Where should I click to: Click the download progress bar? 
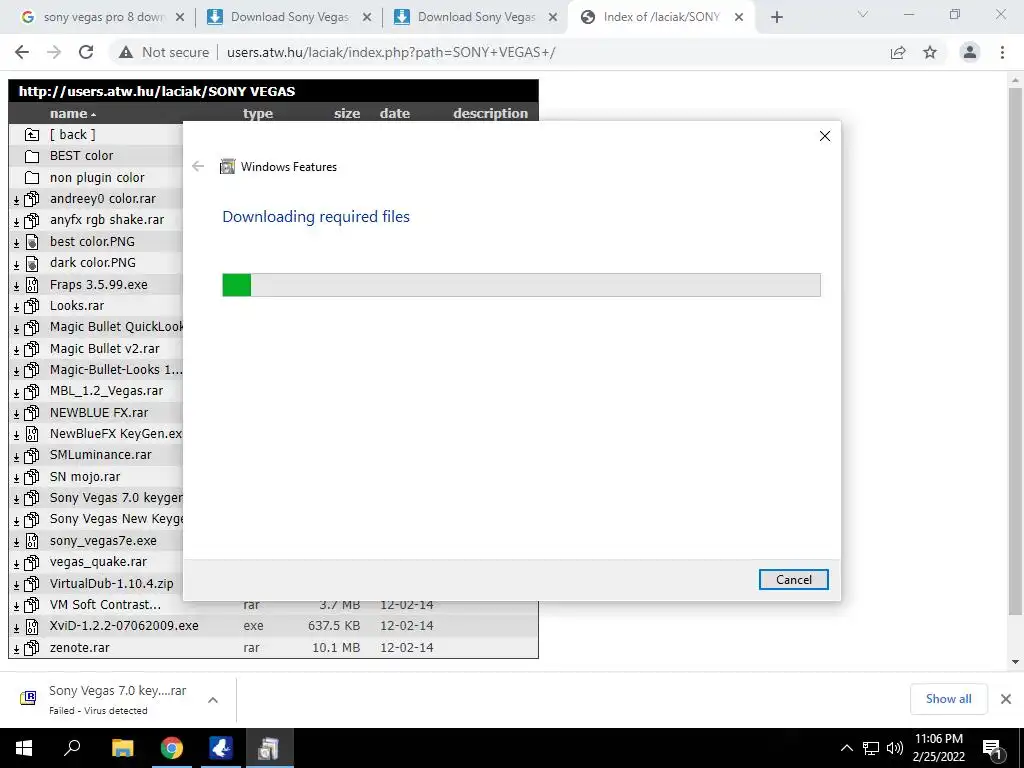(521, 285)
